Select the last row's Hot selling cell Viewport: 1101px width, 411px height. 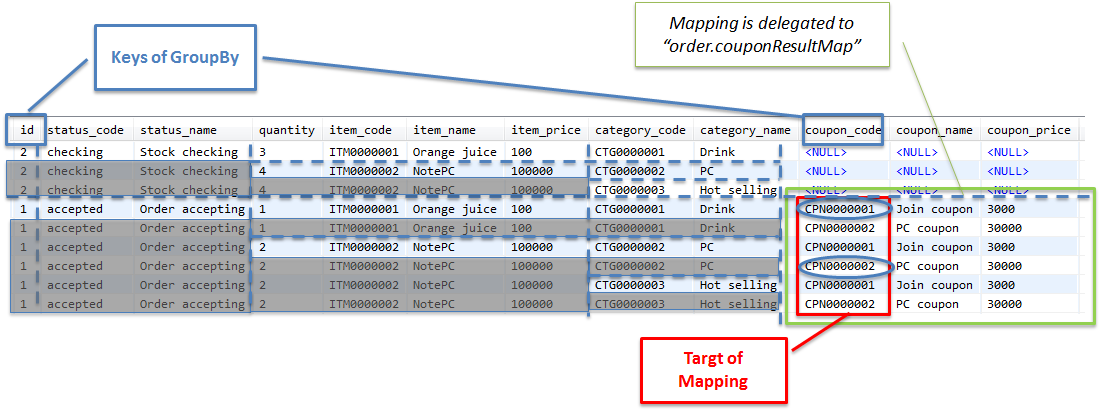point(739,304)
